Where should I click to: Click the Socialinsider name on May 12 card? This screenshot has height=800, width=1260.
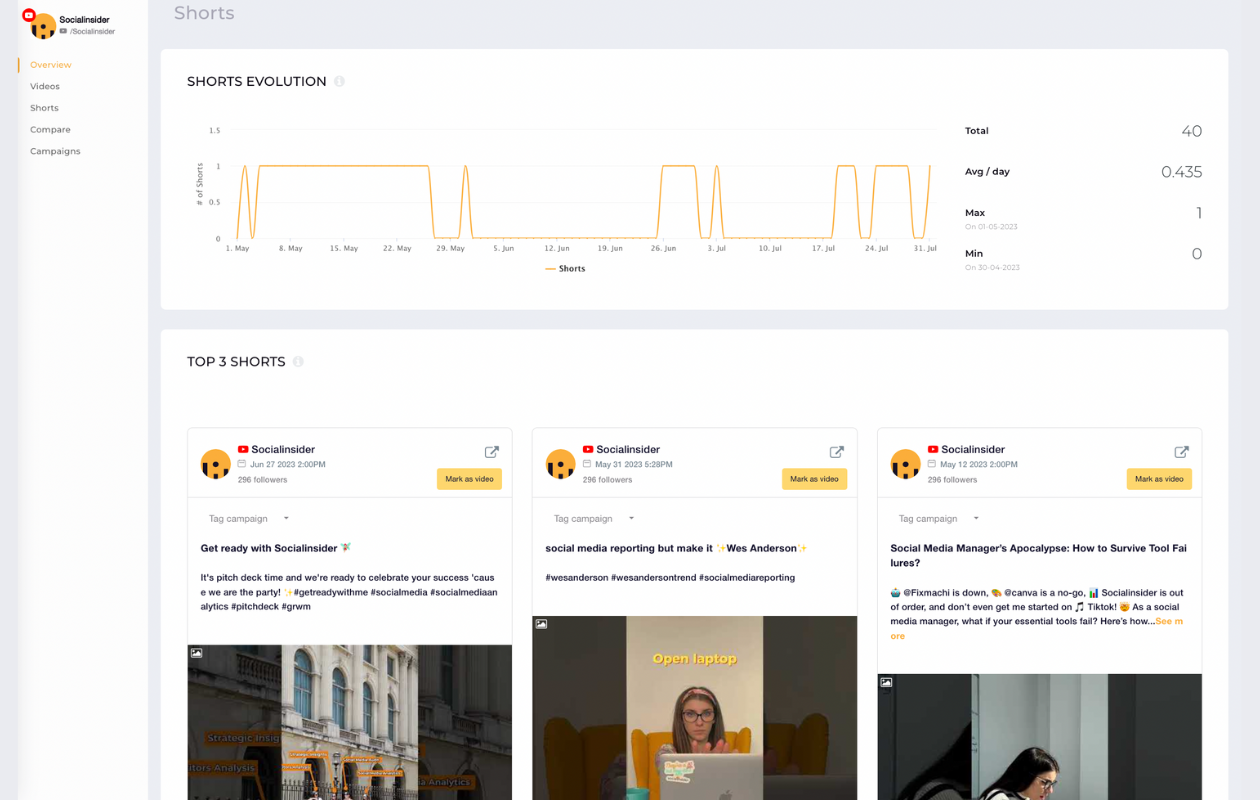pyautogui.click(x=973, y=450)
